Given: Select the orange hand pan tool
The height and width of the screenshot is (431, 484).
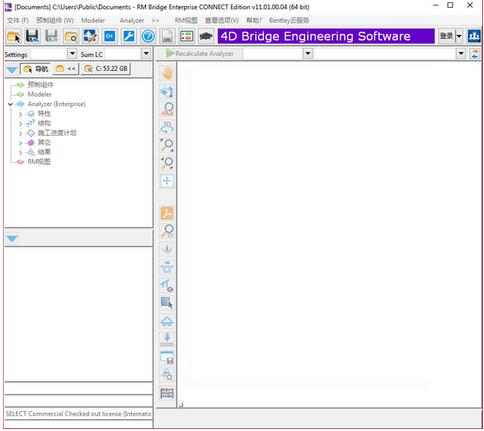Looking at the screenshot, I should click(167, 73).
